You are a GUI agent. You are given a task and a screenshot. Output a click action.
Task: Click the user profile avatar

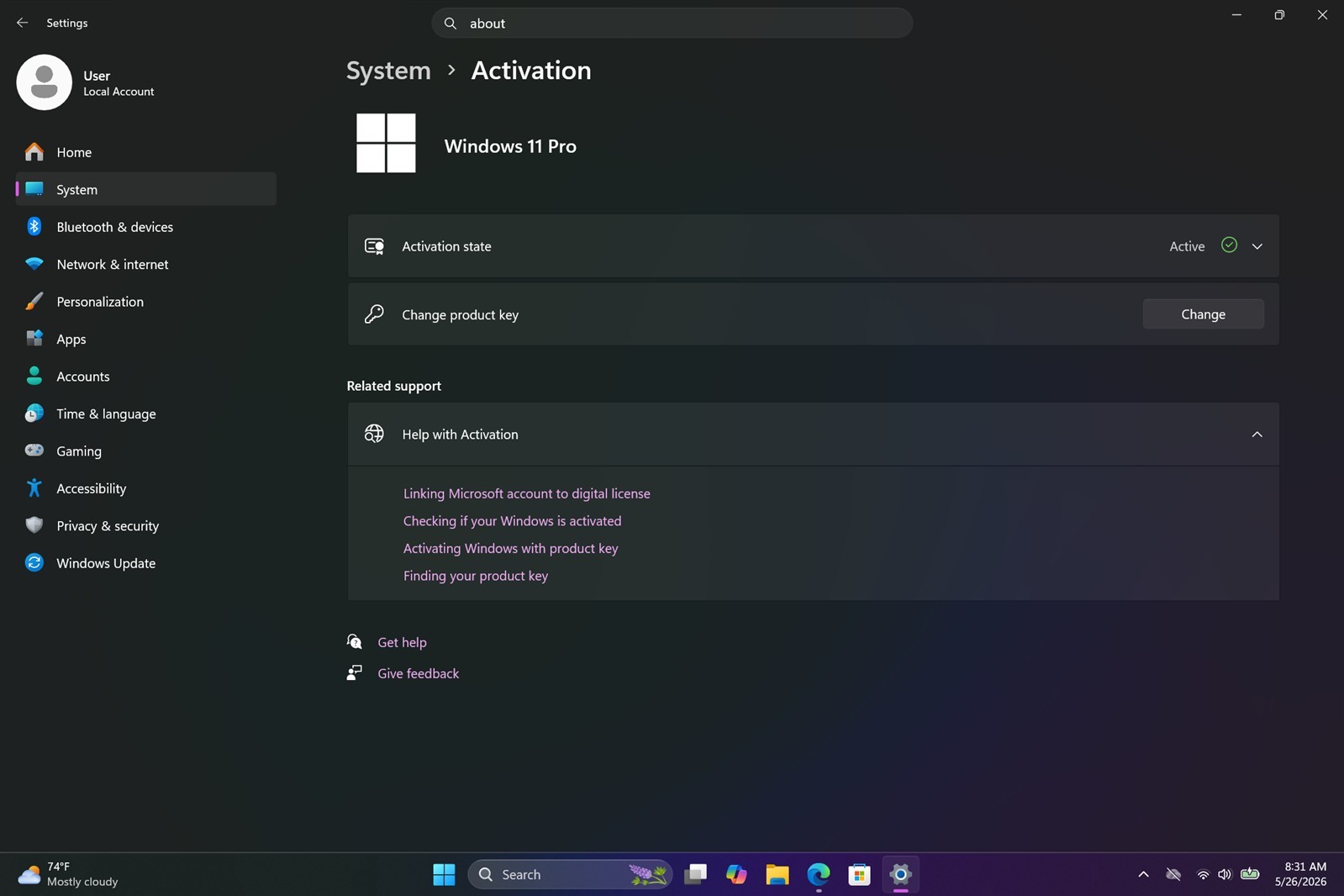44,82
